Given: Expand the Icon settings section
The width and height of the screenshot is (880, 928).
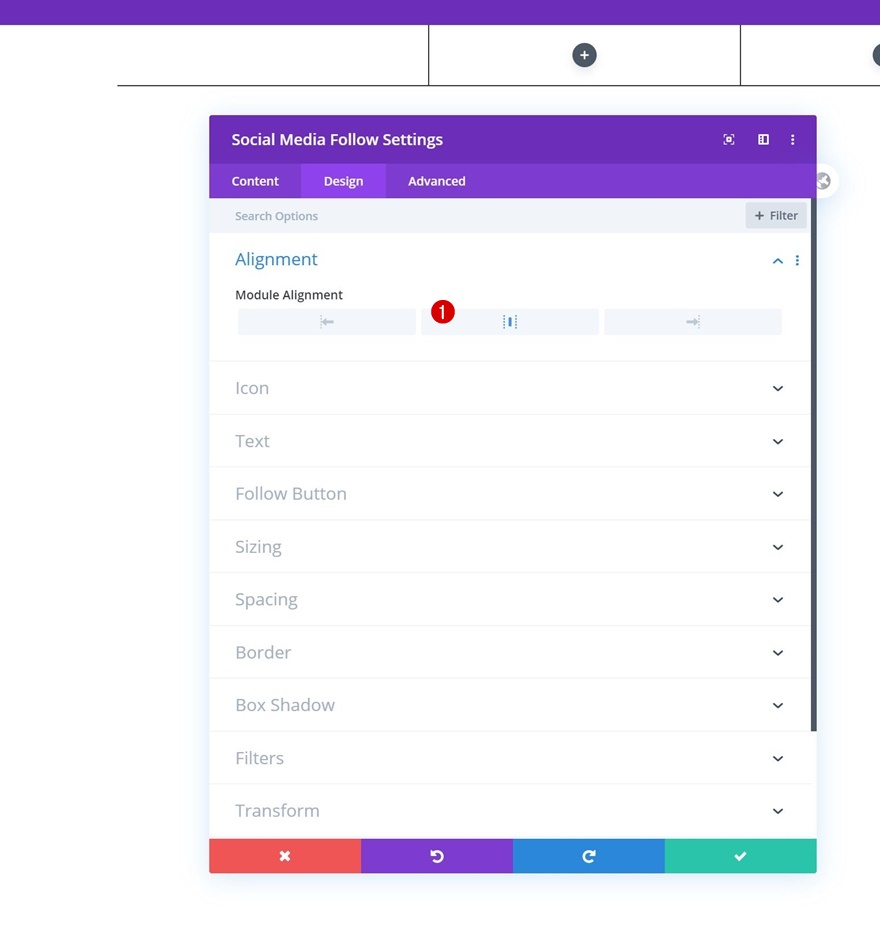Looking at the screenshot, I should (x=510, y=388).
